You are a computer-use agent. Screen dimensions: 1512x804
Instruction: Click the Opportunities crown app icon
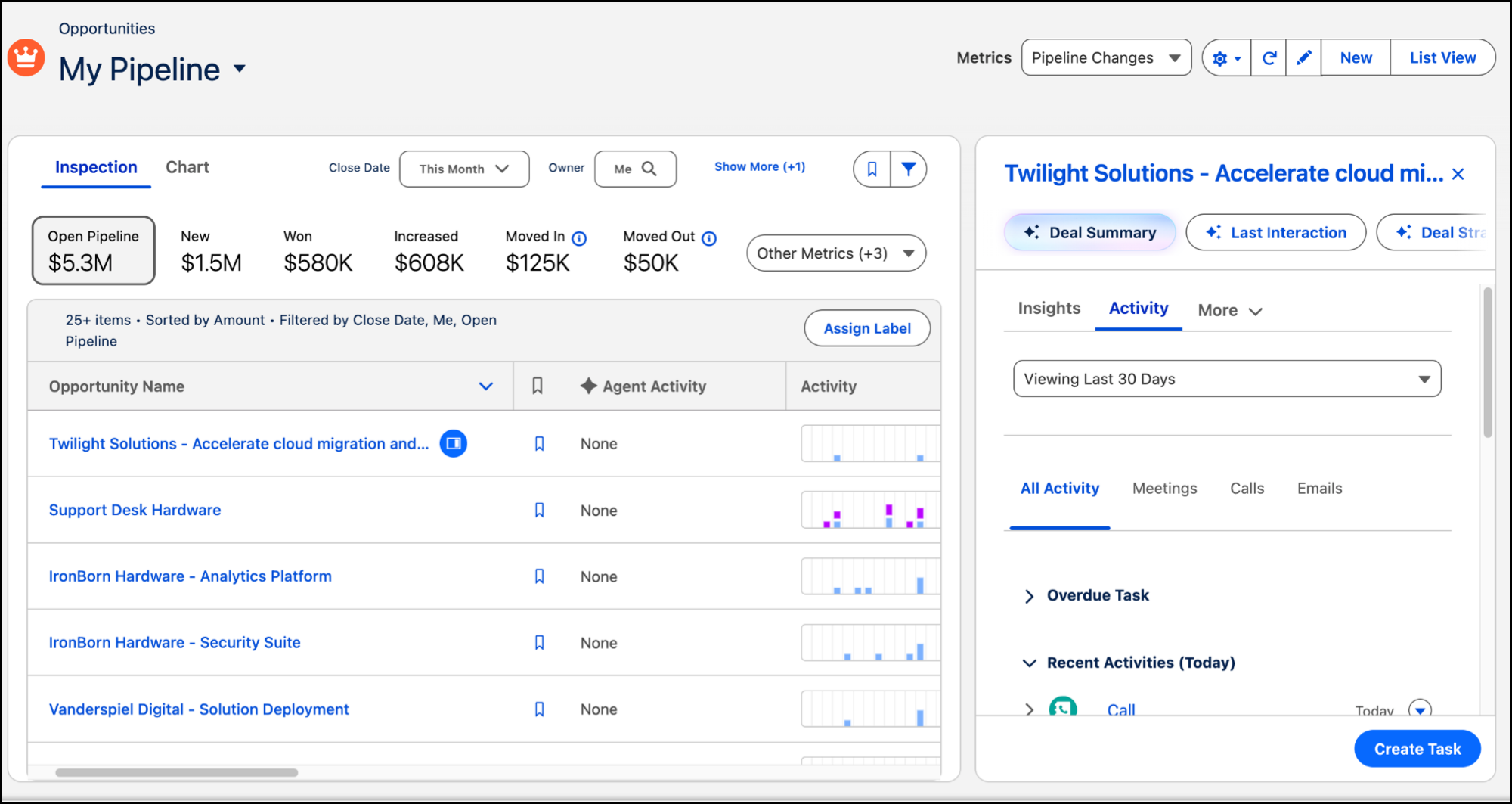tap(26, 58)
